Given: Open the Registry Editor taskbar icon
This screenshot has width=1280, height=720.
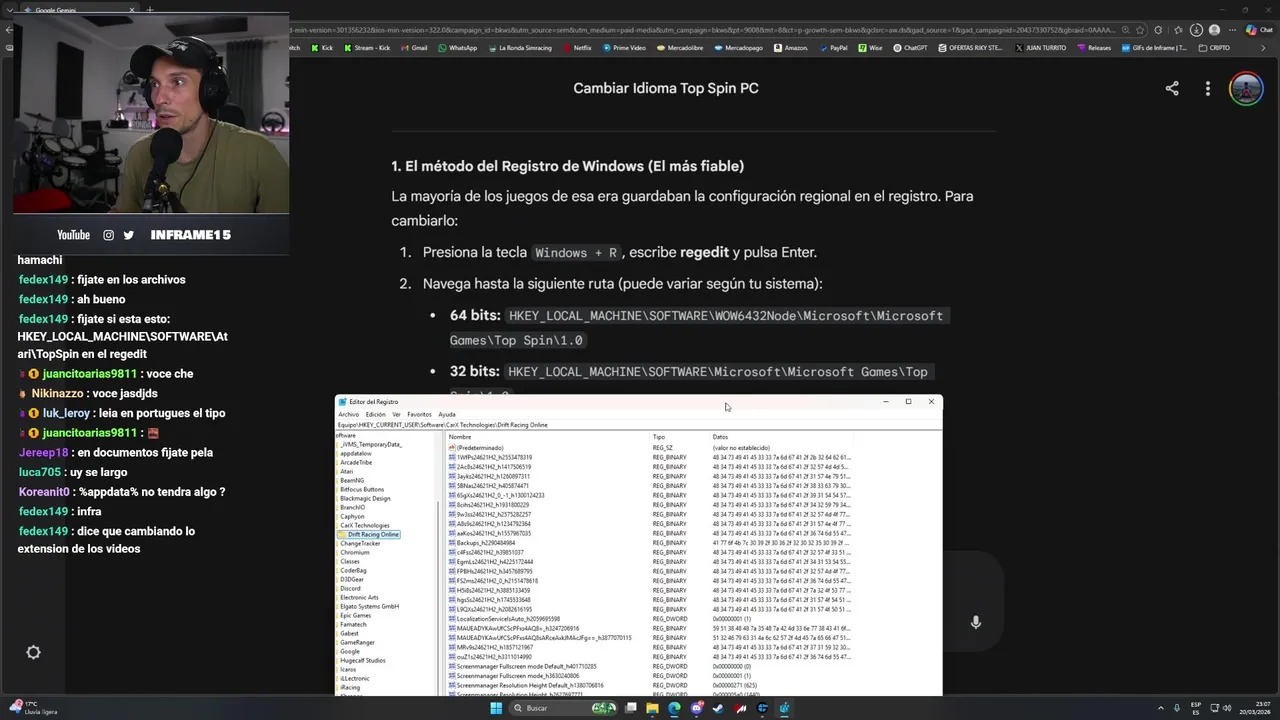Looking at the screenshot, I should 784,708.
